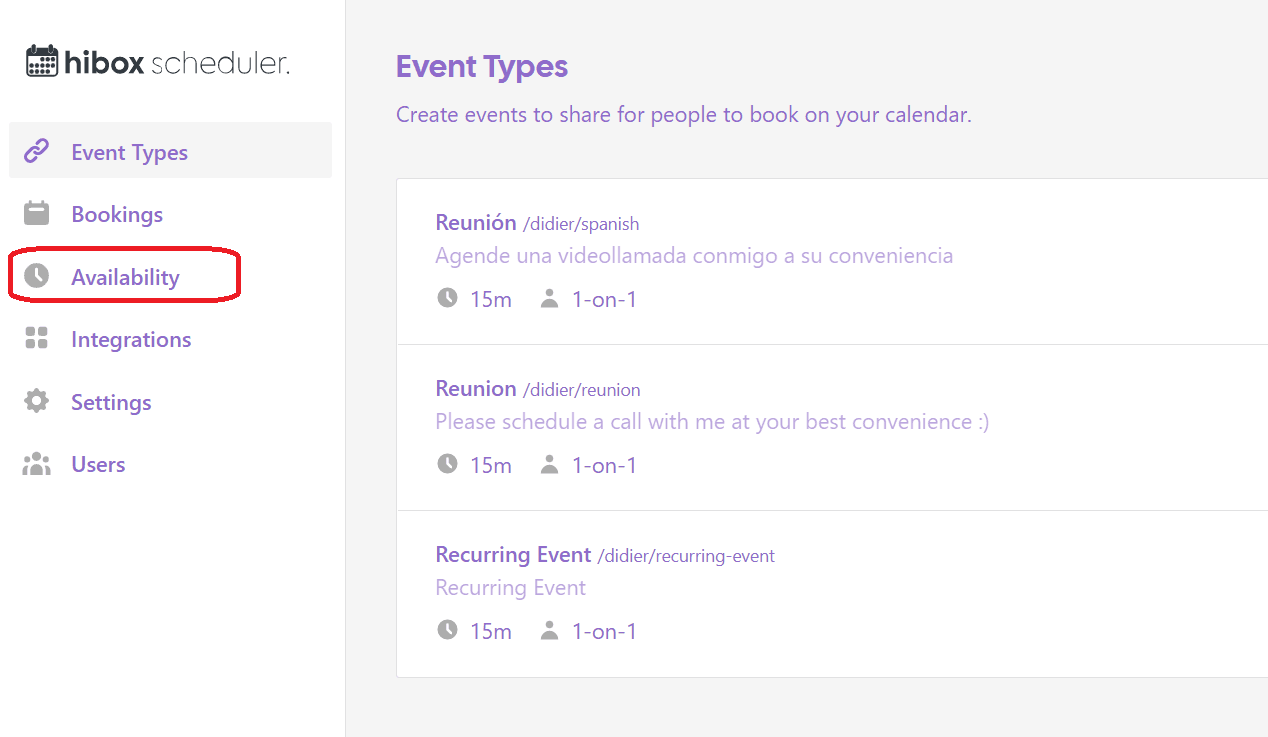The image size is (1268, 737).
Task: Click the 15m clock icon in /didier/reunion event
Action: pyautogui.click(x=447, y=465)
